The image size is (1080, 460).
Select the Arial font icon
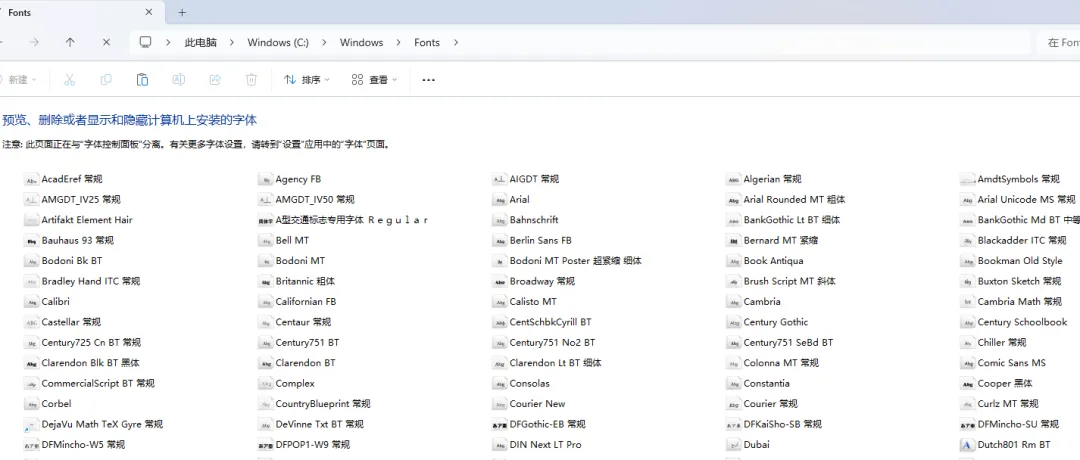499,200
